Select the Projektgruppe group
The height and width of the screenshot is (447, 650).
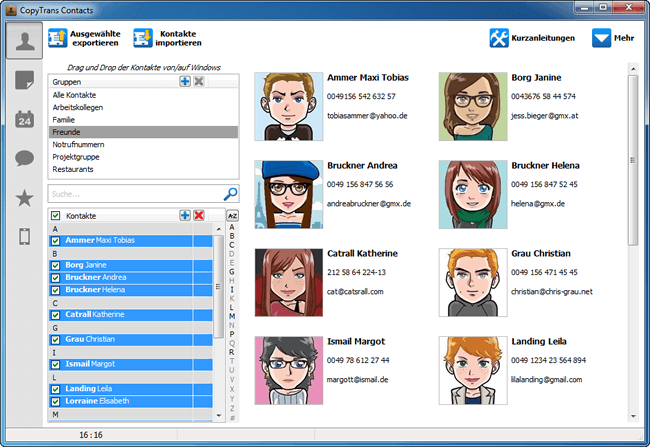(x=143, y=157)
